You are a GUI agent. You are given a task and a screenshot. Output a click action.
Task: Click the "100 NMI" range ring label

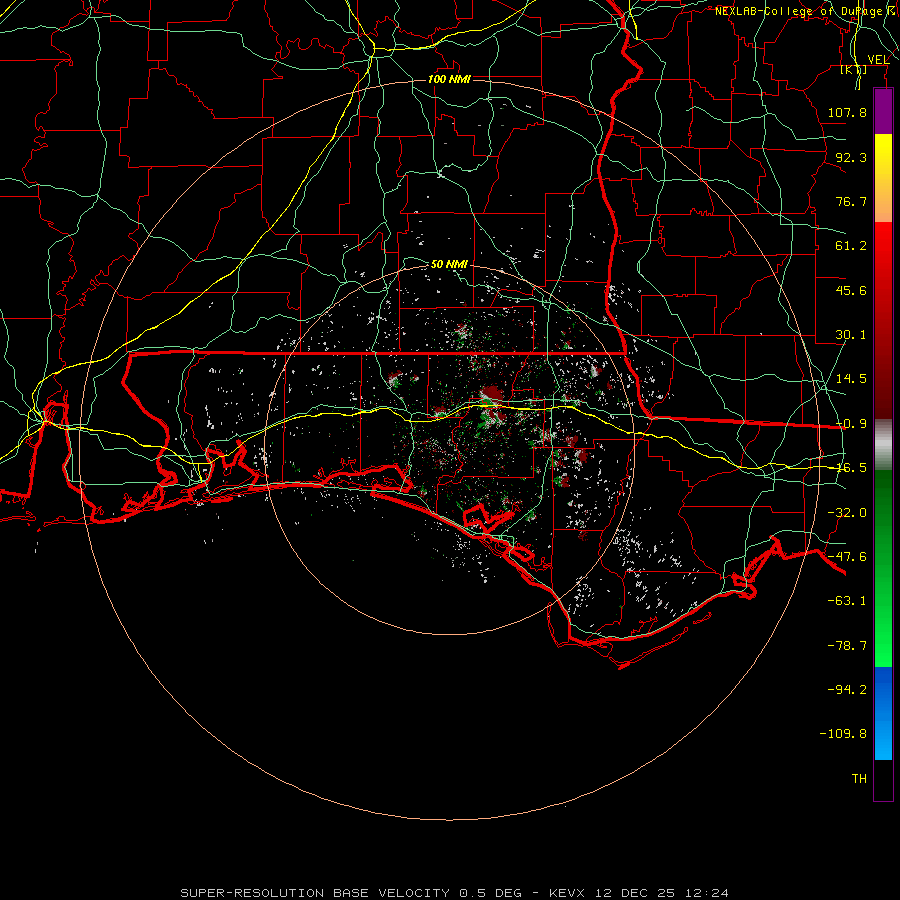[449, 79]
